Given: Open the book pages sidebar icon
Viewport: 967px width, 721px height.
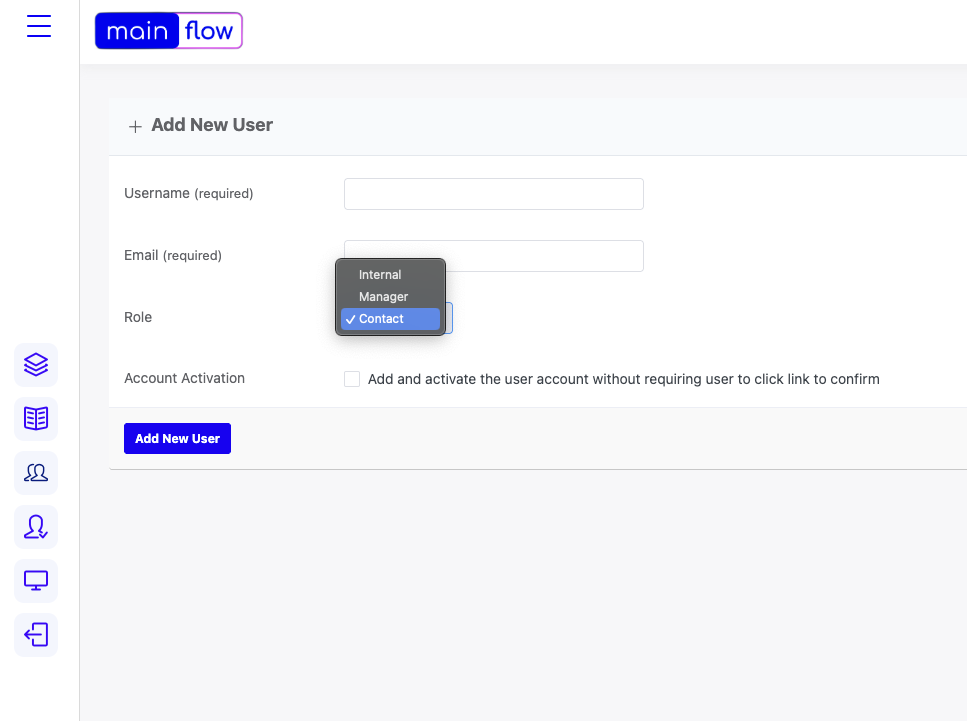Looking at the screenshot, I should coord(36,419).
